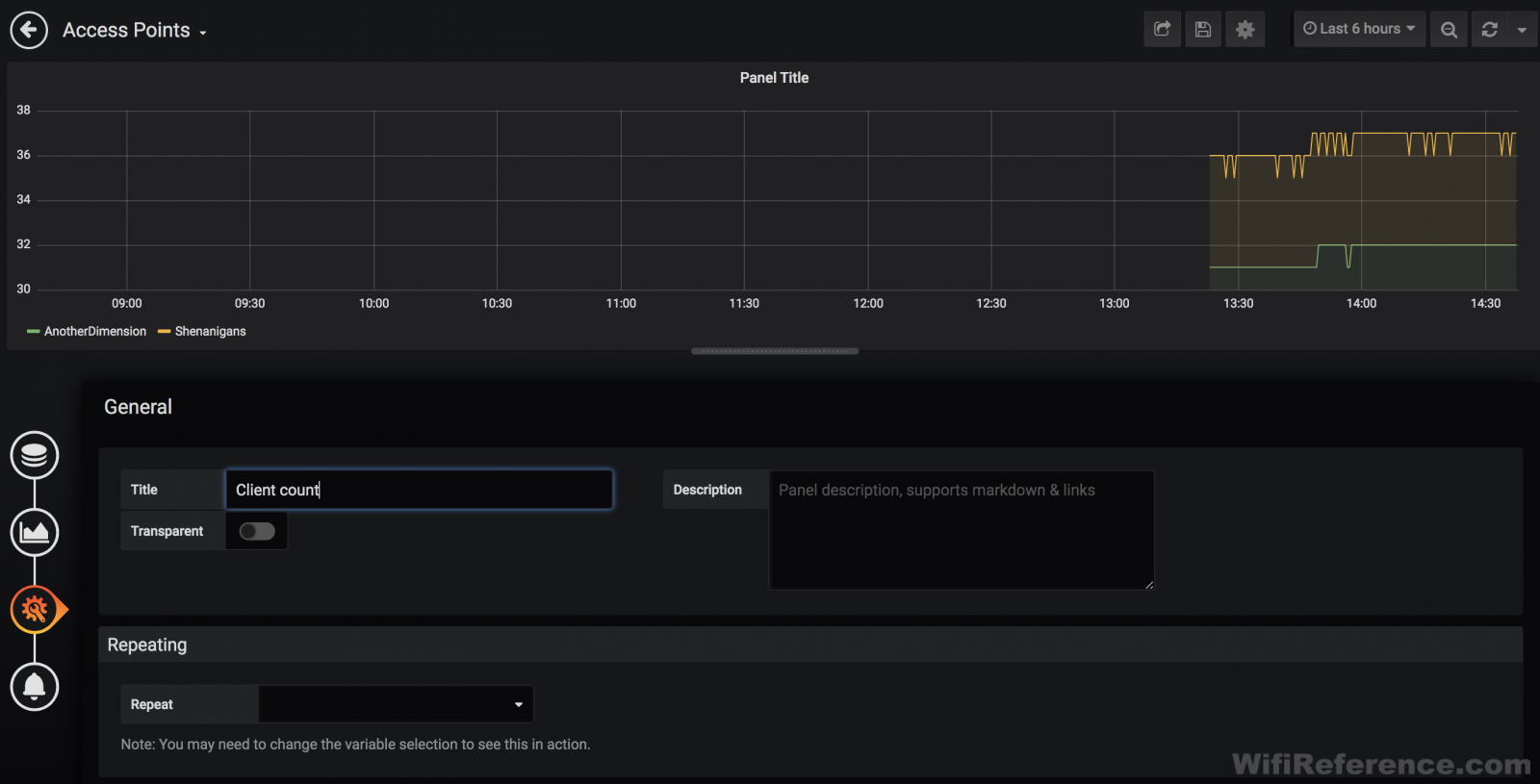This screenshot has height=784, width=1540.
Task: Click the zoom out magnifier icon
Action: tap(1449, 29)
